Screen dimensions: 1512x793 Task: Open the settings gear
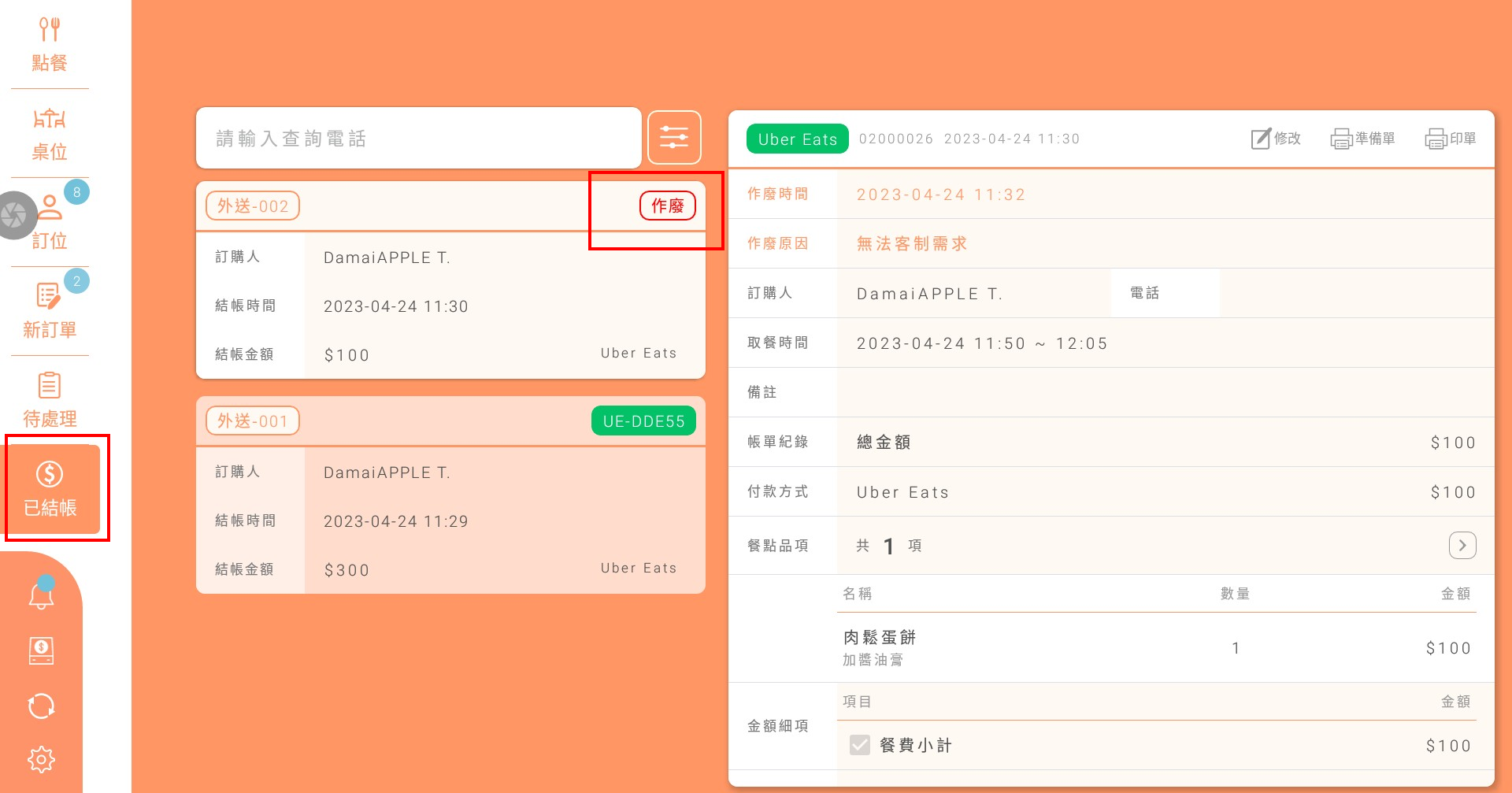click(41, 759)
